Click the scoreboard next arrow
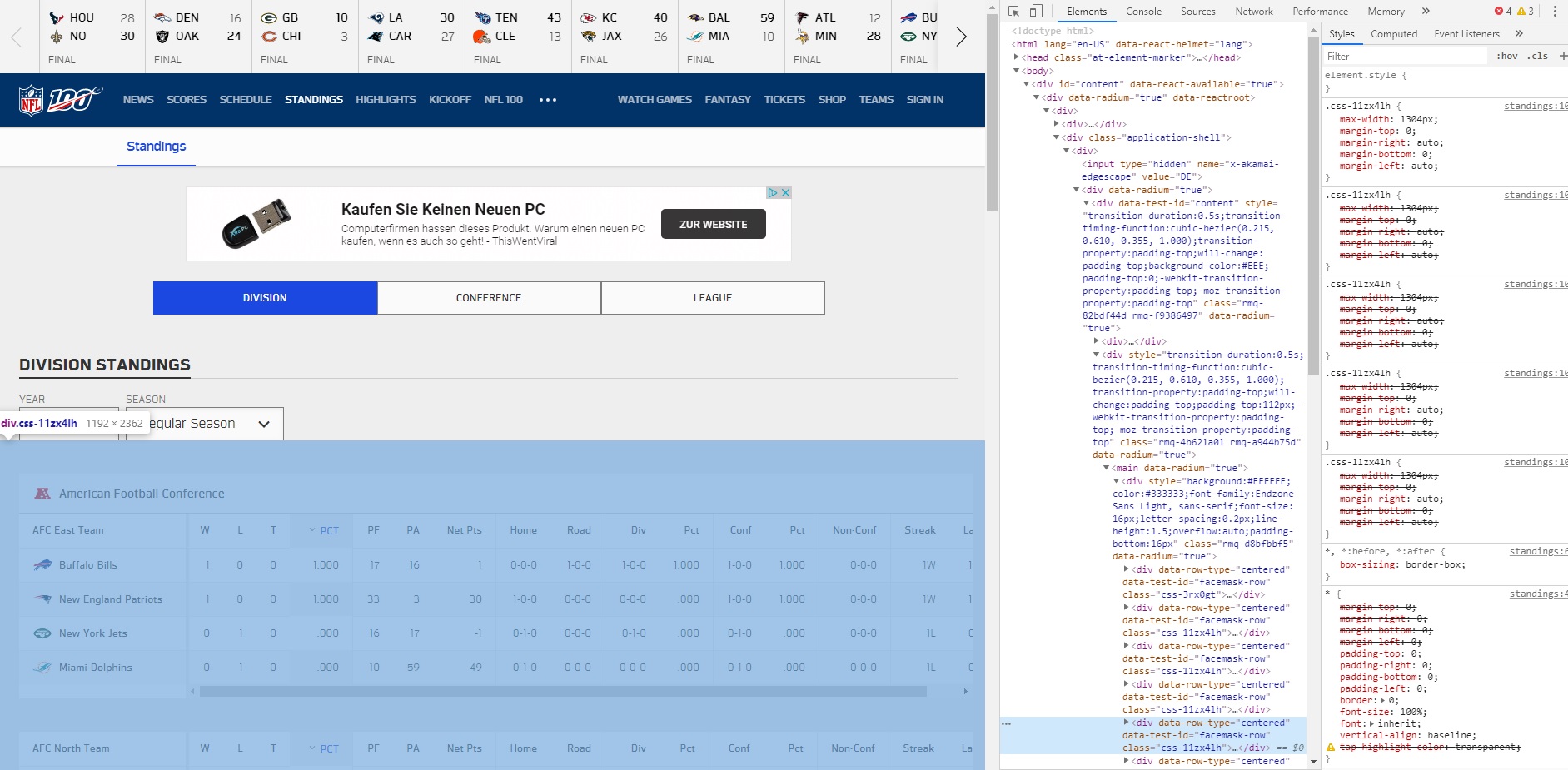The height and width of the screenshot is (770, 1568). (x=961, y=37)
